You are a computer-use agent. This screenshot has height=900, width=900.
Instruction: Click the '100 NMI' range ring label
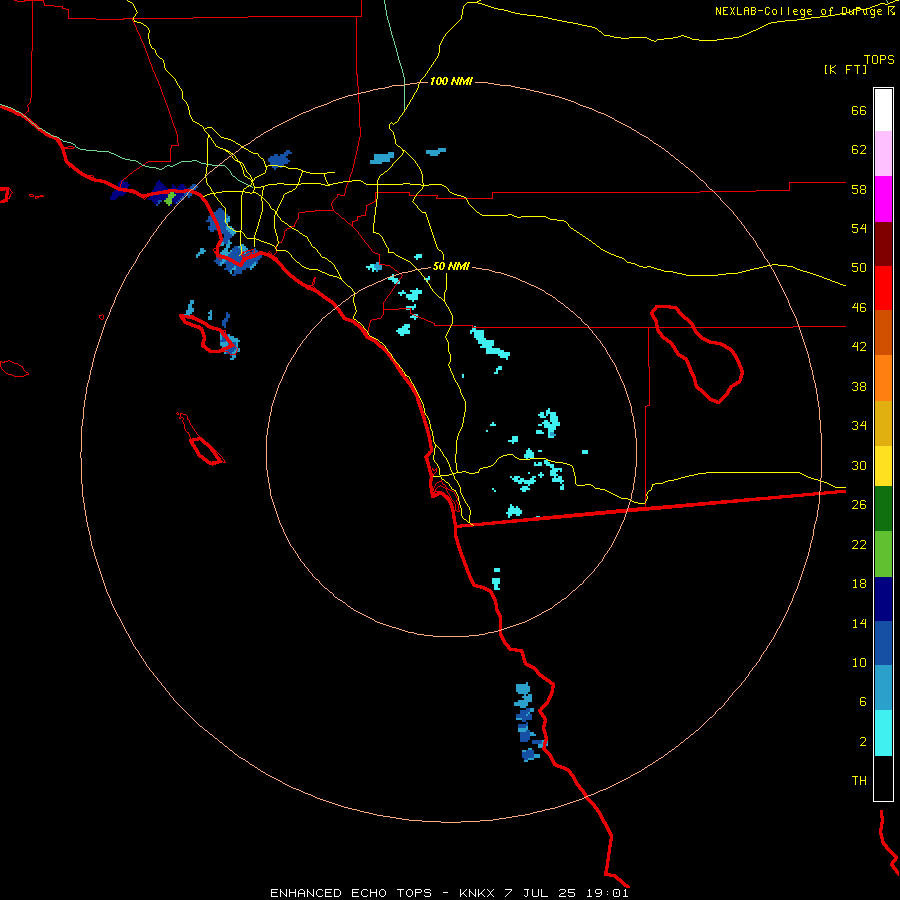(x=451, y=82)
